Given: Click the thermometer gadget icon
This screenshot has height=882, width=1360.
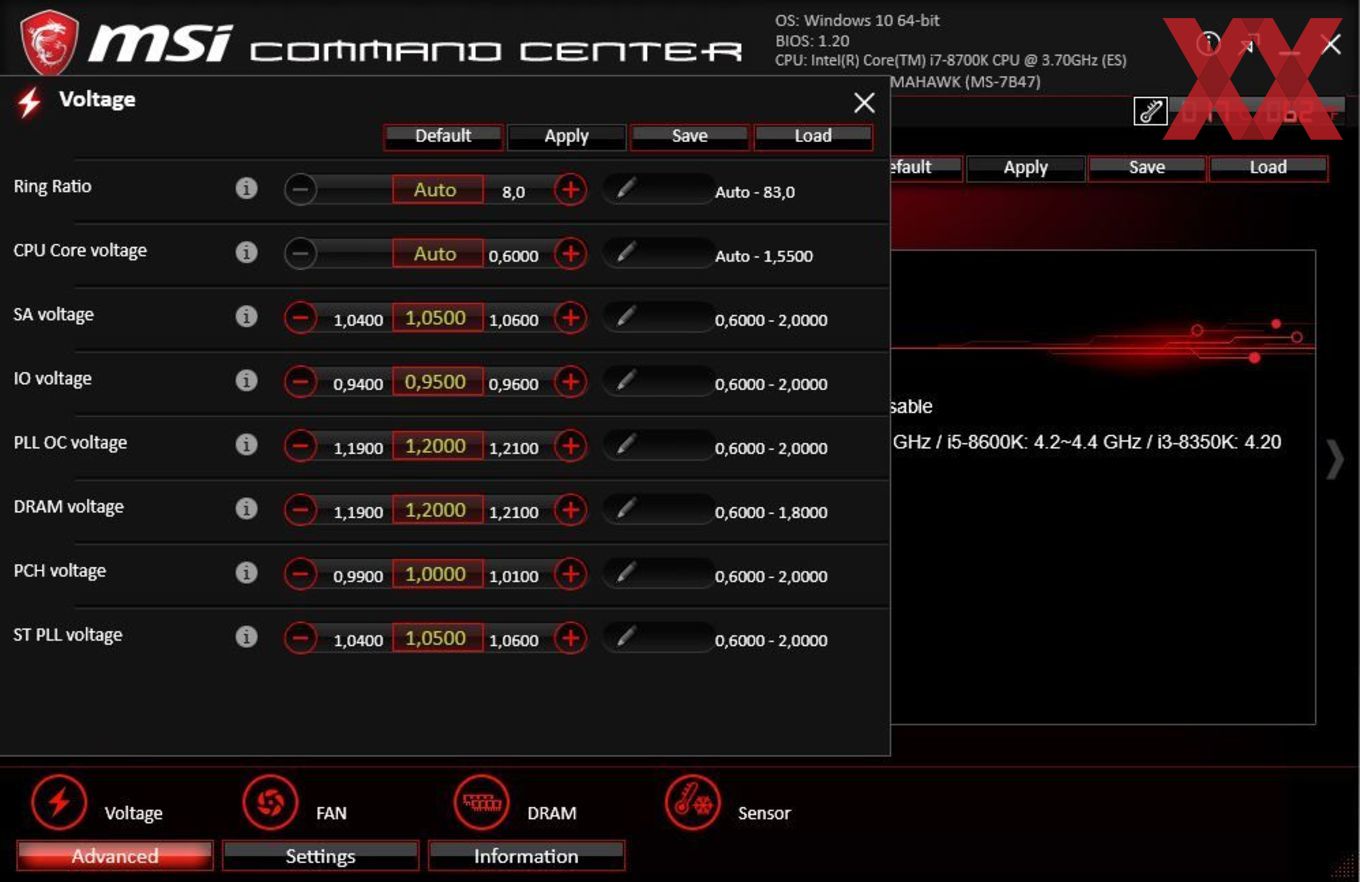Looking at the screenshot, I should pyautogui.click(x=1151, y=111).
